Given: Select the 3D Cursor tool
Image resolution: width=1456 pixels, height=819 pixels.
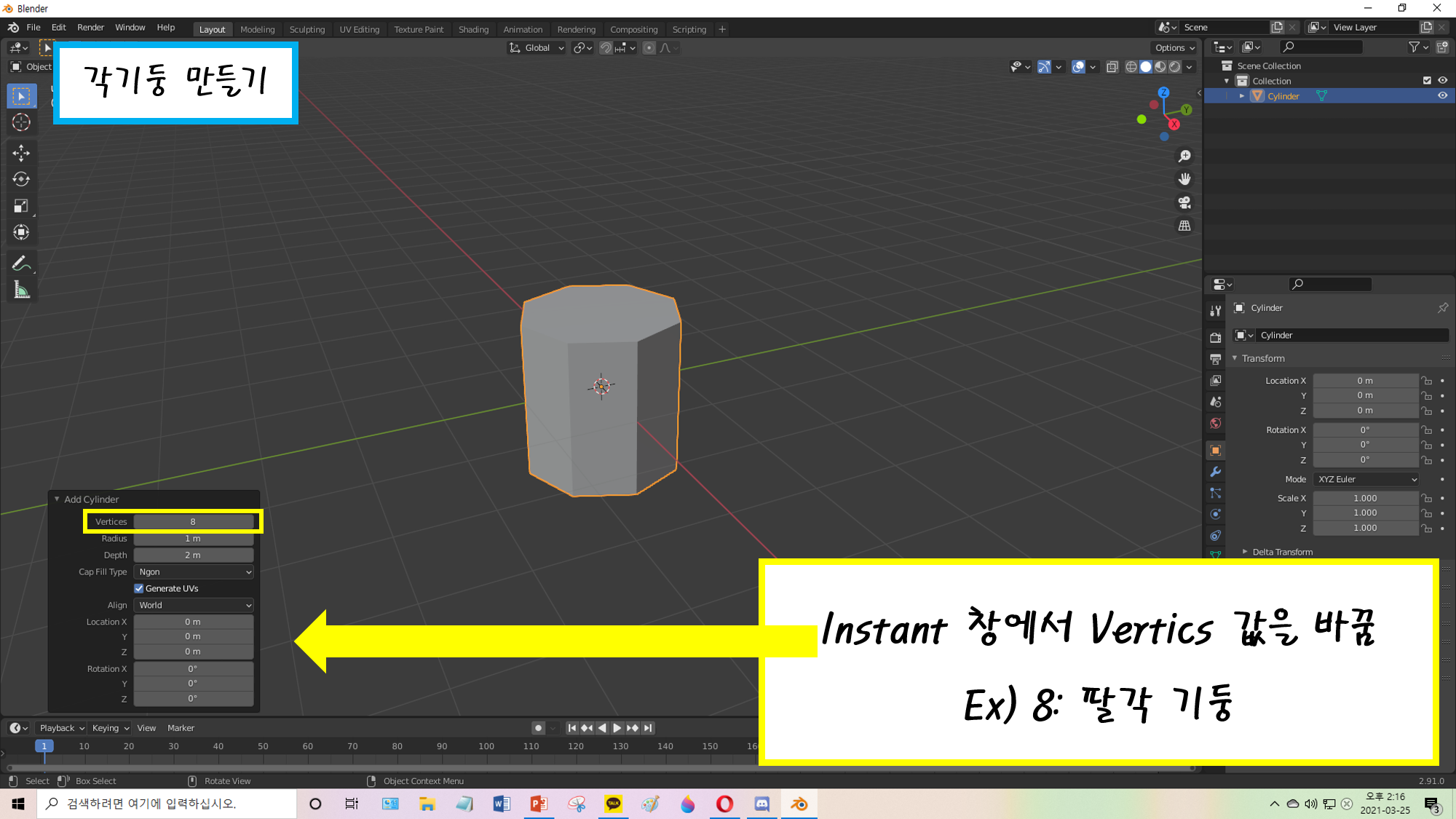Looking at the screenshot, I should (x=21, y=122).
